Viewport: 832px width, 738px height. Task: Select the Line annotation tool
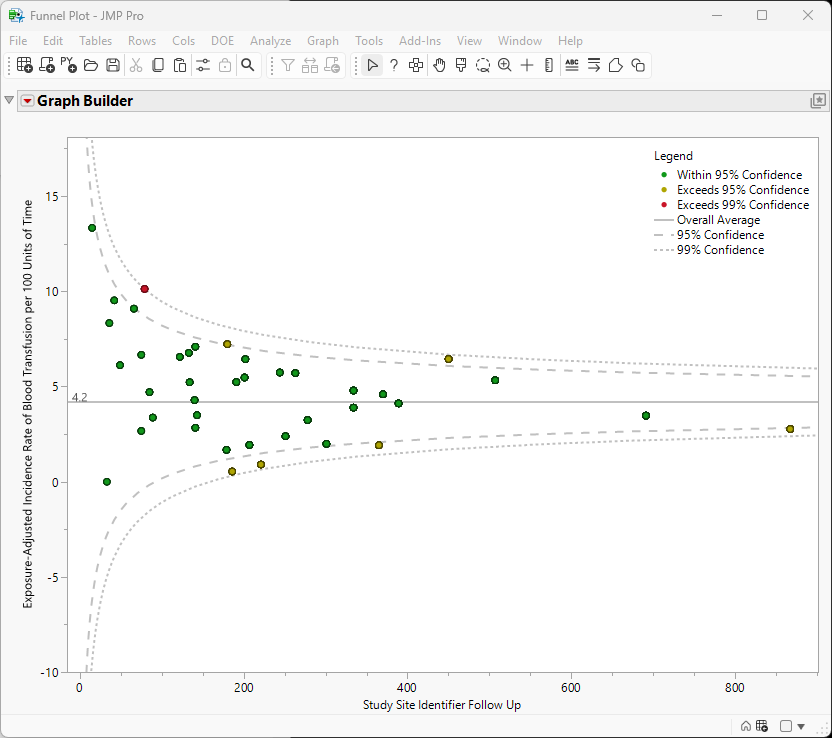pyautogui.click(x=594, y=65)
